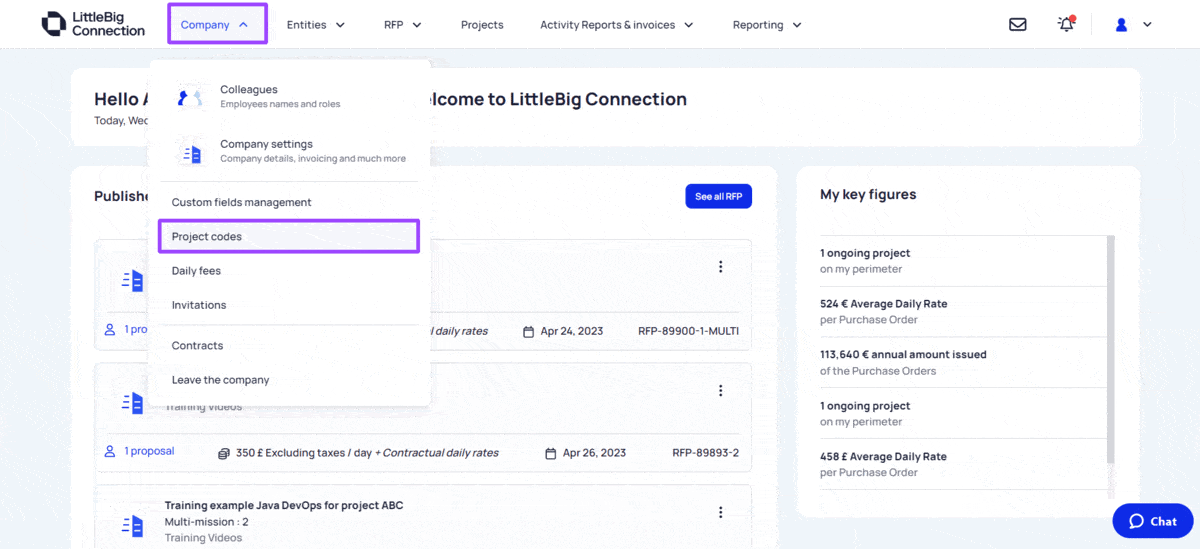Click the key figures panel scrollbar

pos(1111,350)
